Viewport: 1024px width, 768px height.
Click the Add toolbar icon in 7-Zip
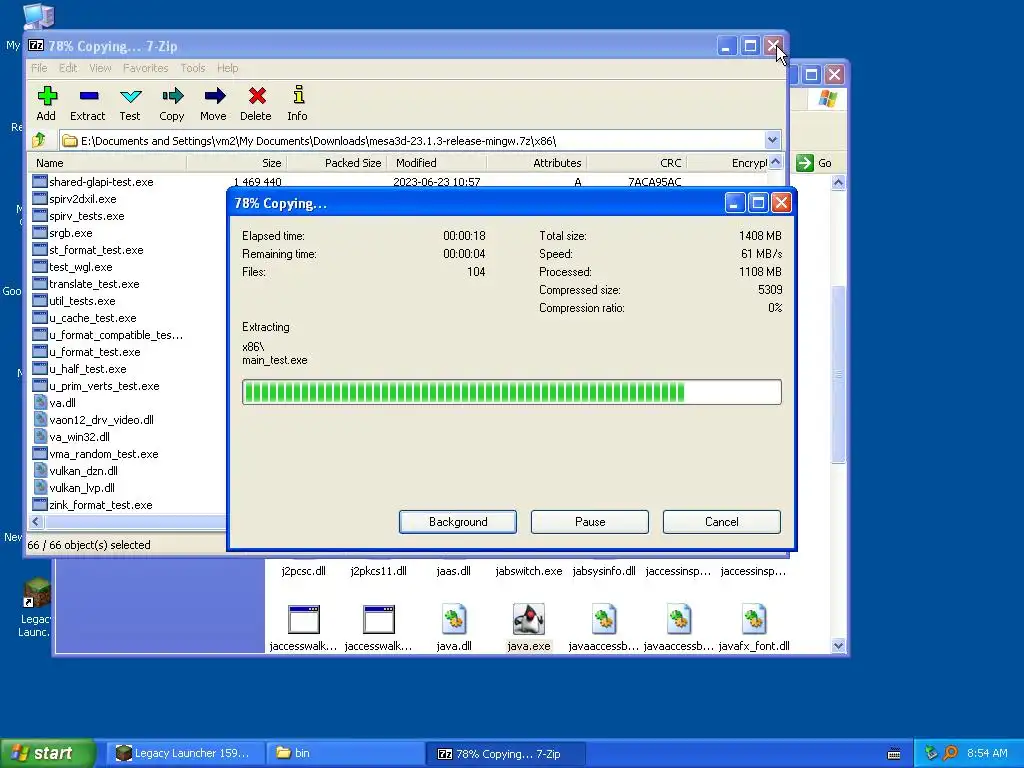[46, 103]
